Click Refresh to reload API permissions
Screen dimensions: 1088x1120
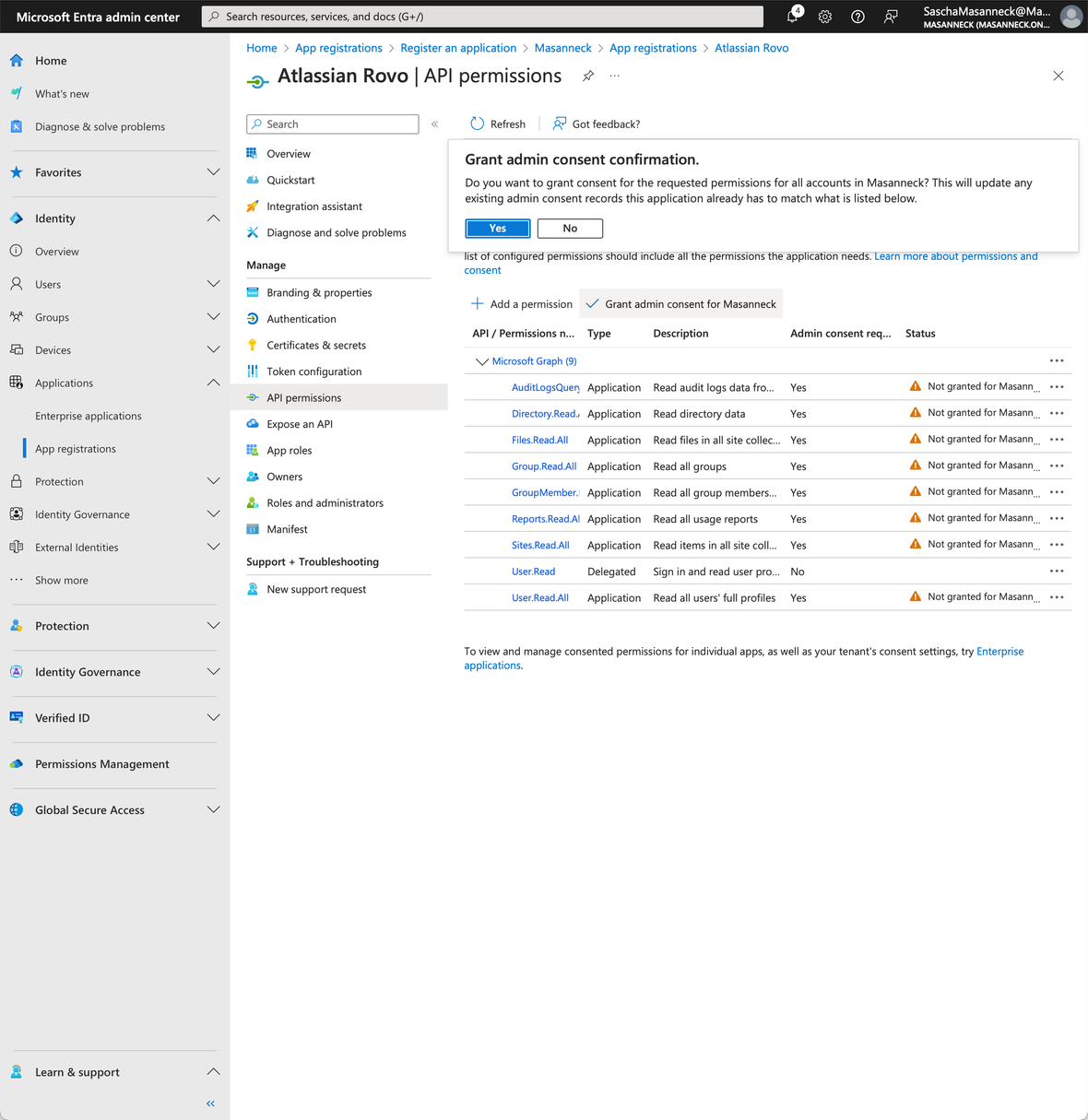click(x=497, y=124)
